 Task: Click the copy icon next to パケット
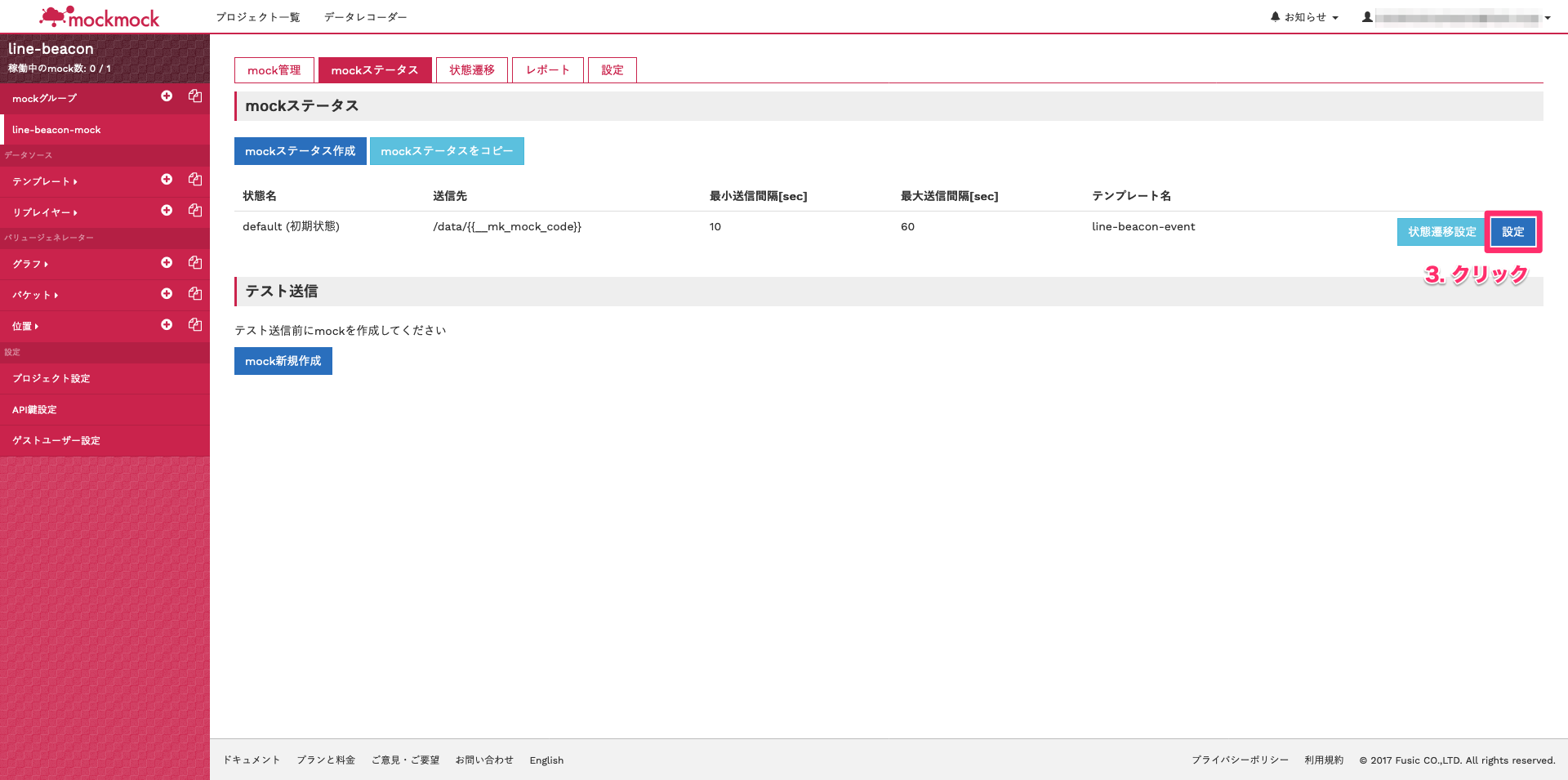194,293
